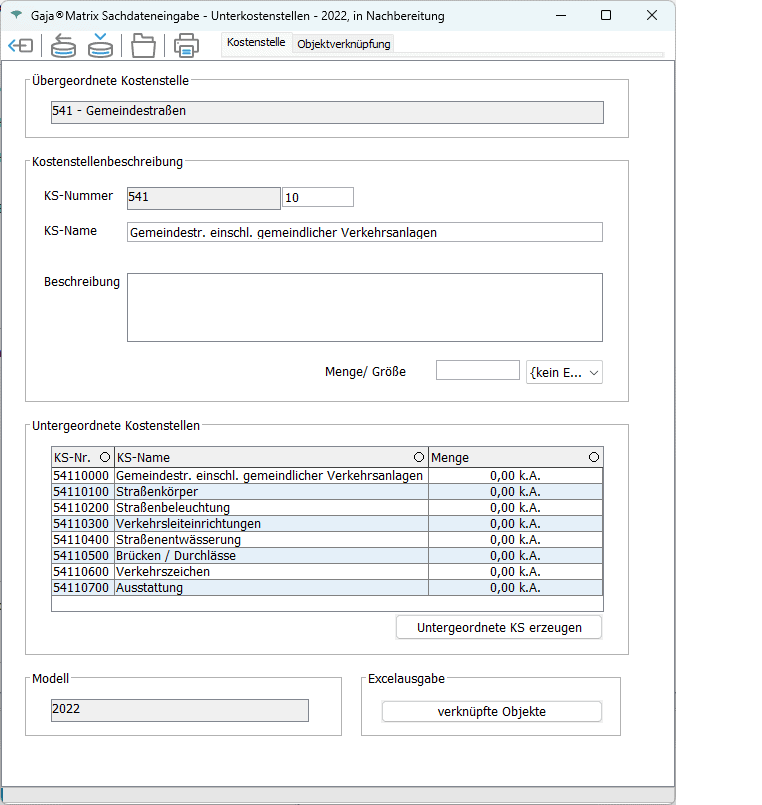Click the database icon with down arrow

[x=100, y=46]
